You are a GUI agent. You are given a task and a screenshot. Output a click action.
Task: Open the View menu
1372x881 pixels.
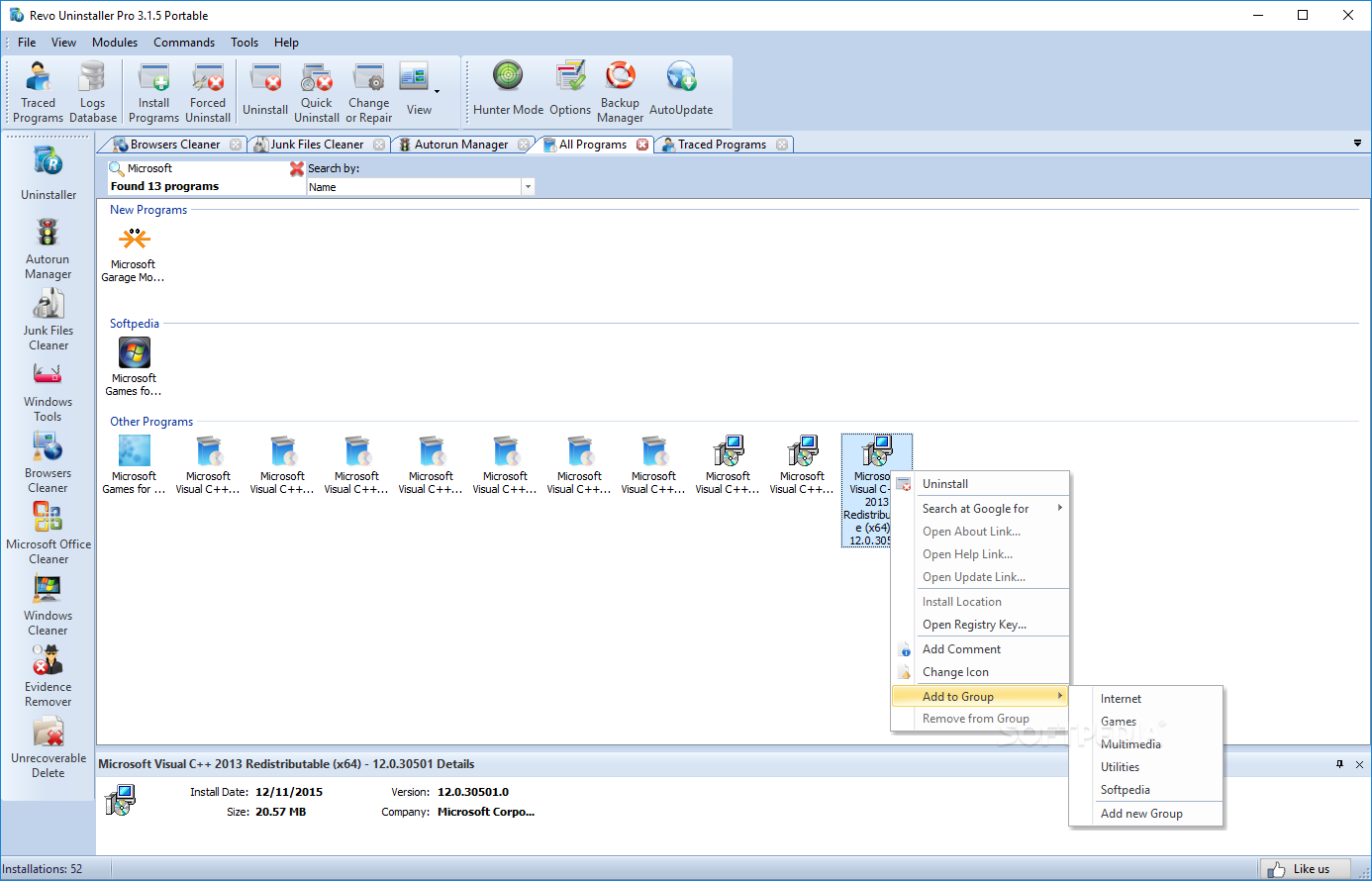click(x=63, y=43)
